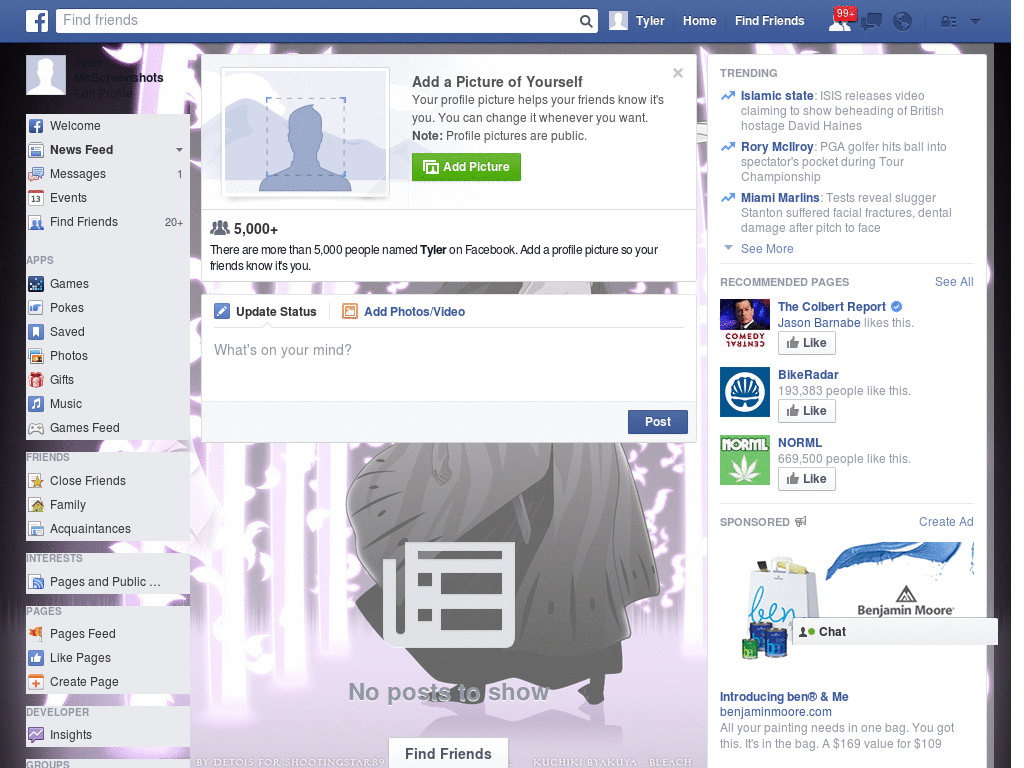The height and width of the screenshot is (768, 1024).
Task: Open Find Friends in left sidebar
Action: [x=84, y=222]
